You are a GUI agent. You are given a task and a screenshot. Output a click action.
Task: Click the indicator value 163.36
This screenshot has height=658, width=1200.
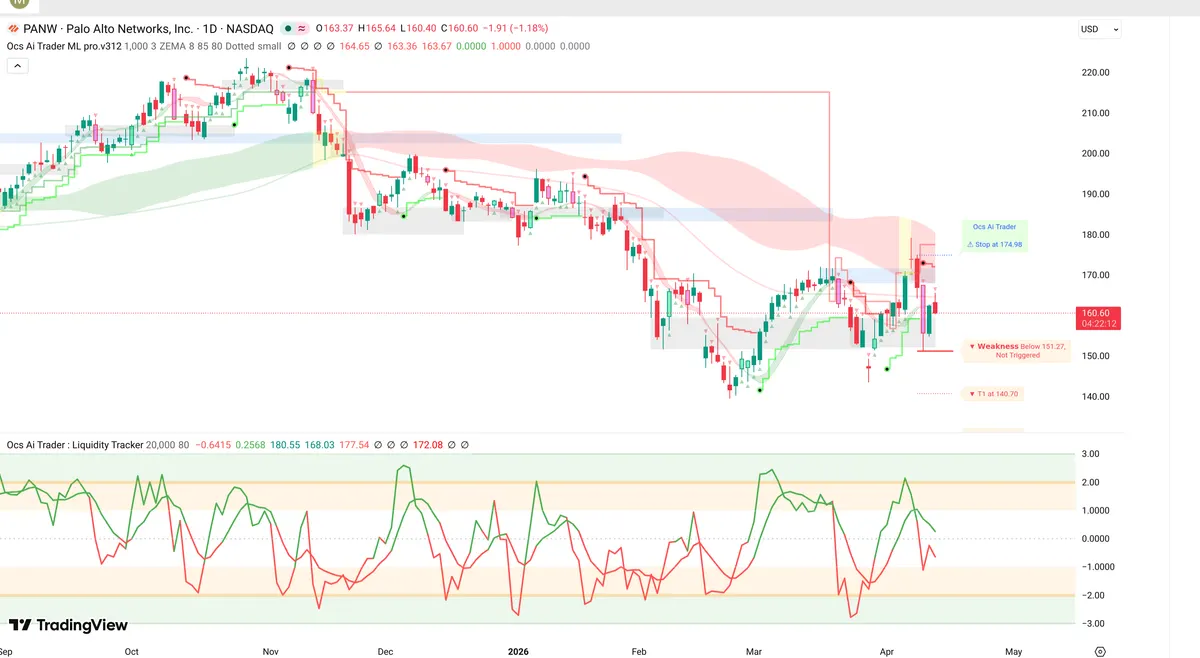coord(401,46)
